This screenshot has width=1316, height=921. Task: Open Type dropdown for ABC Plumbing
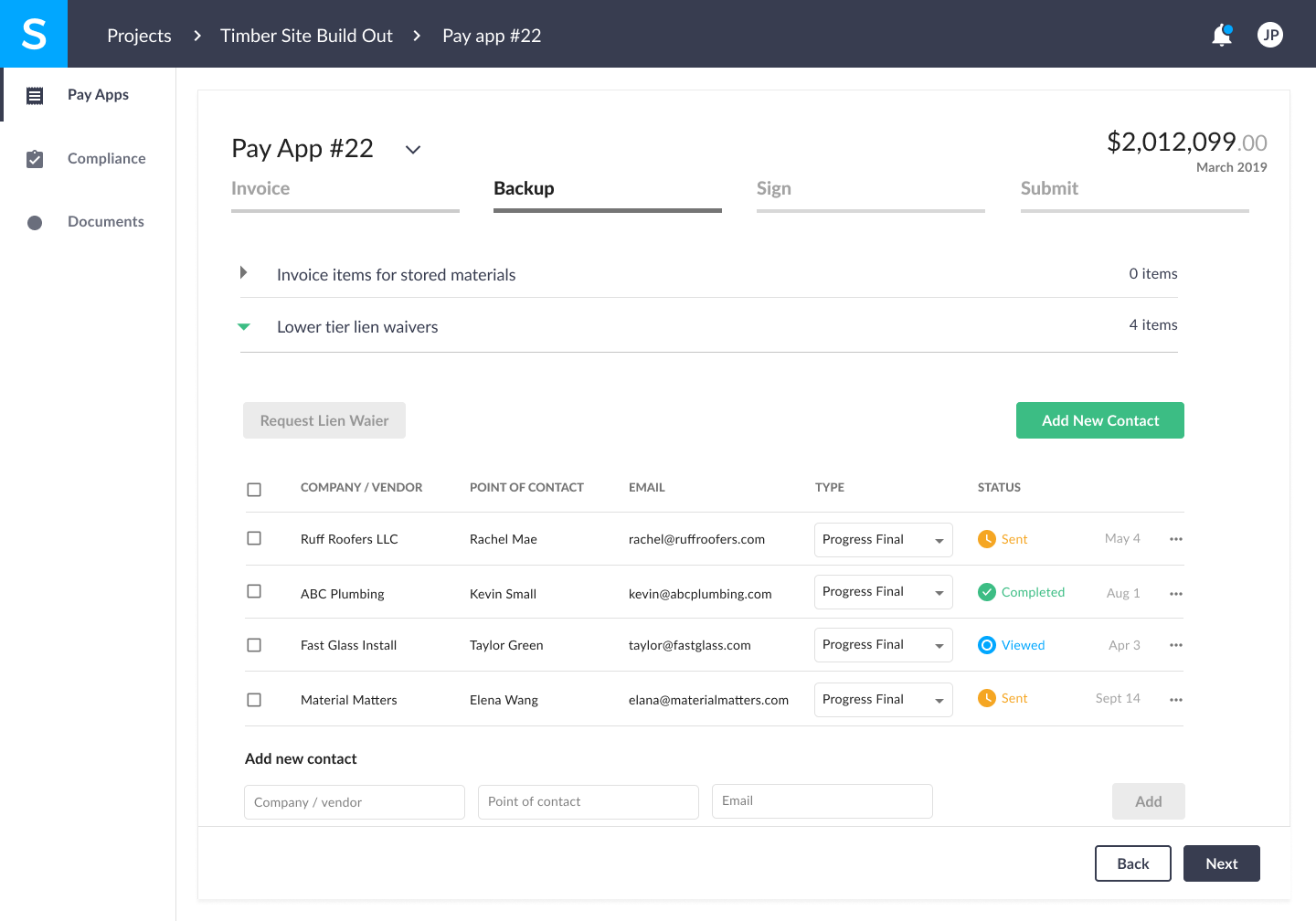point(884,592)
